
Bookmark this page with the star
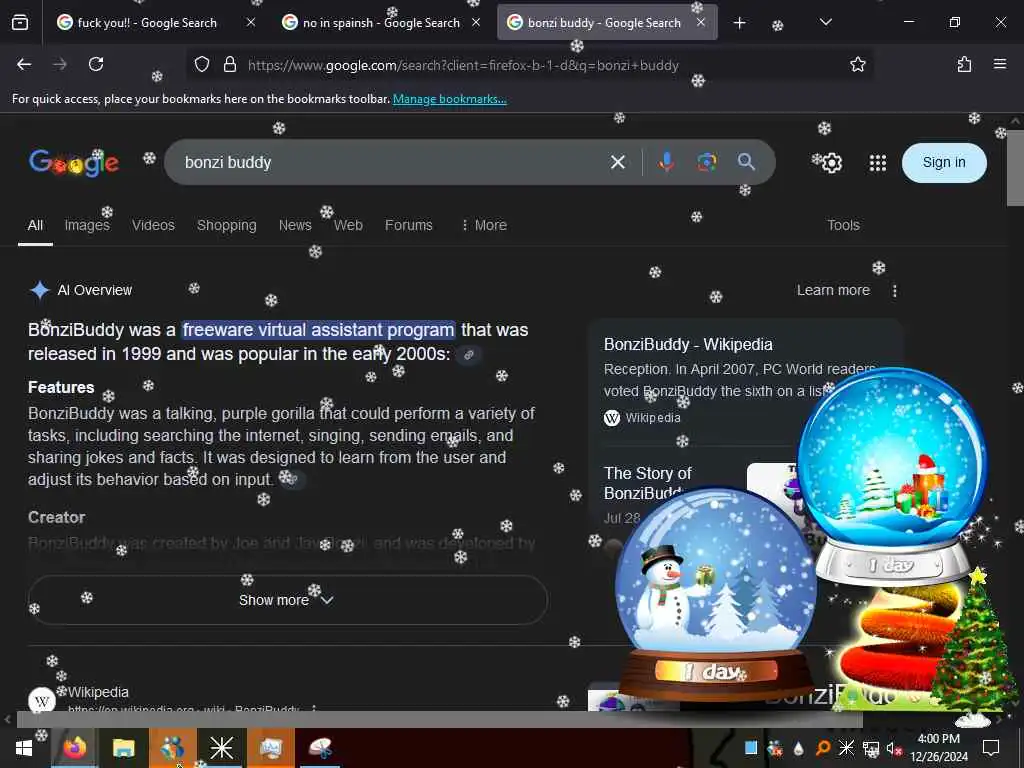pos(857,65)
